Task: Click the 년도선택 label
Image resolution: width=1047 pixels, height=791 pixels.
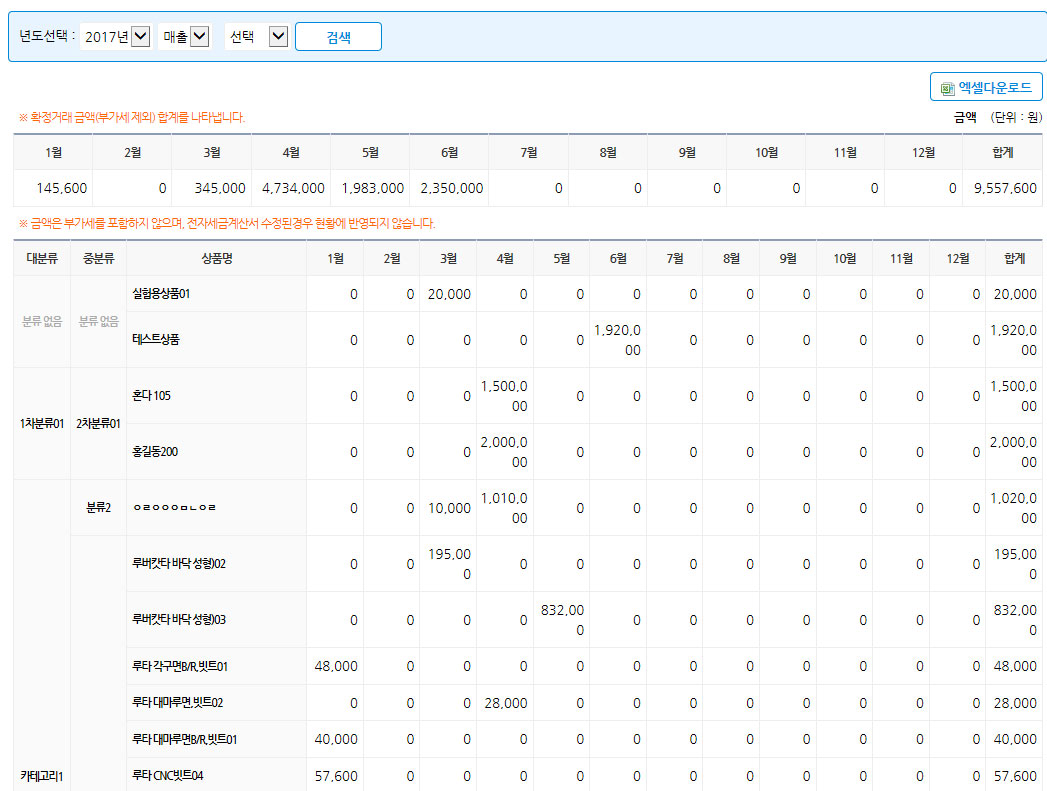Action: (x=47, y=36)
